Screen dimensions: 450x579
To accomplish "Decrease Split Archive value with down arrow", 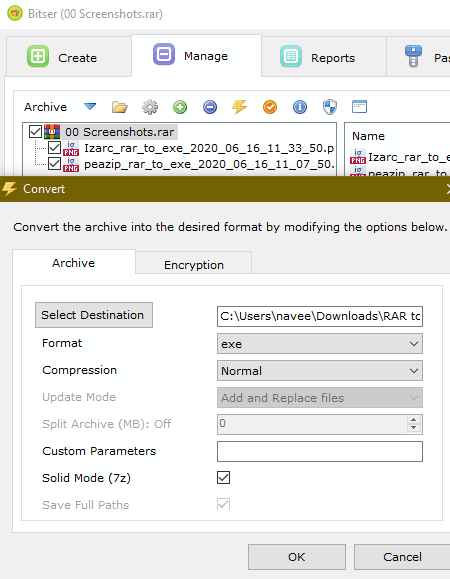I will pyautogui.click(x=414, y=428).
